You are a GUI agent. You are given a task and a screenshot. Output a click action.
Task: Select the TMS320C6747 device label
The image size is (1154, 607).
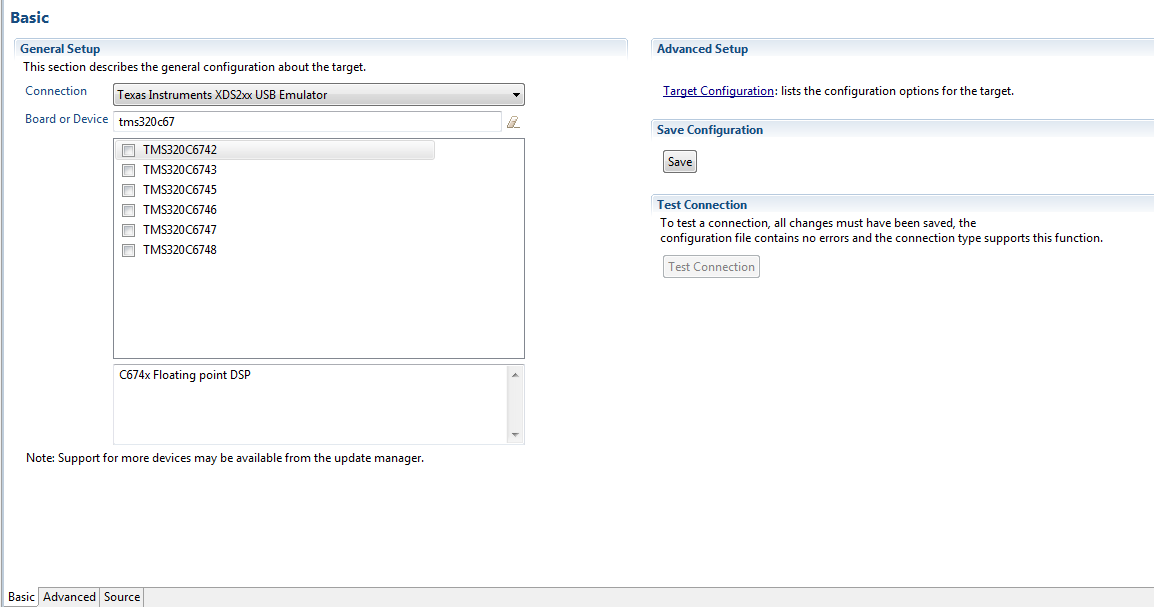coord(180,230)
